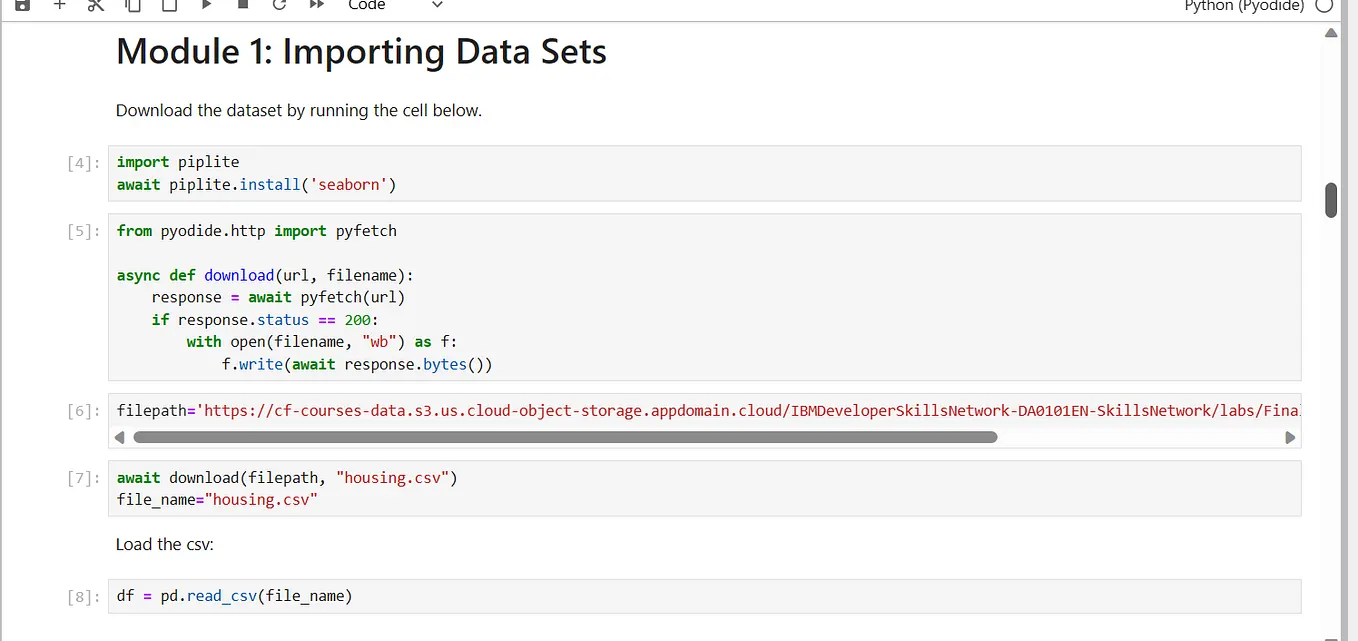1358x641 pixels.
Task: Insert a new cell below
Action: click(58, 6)
